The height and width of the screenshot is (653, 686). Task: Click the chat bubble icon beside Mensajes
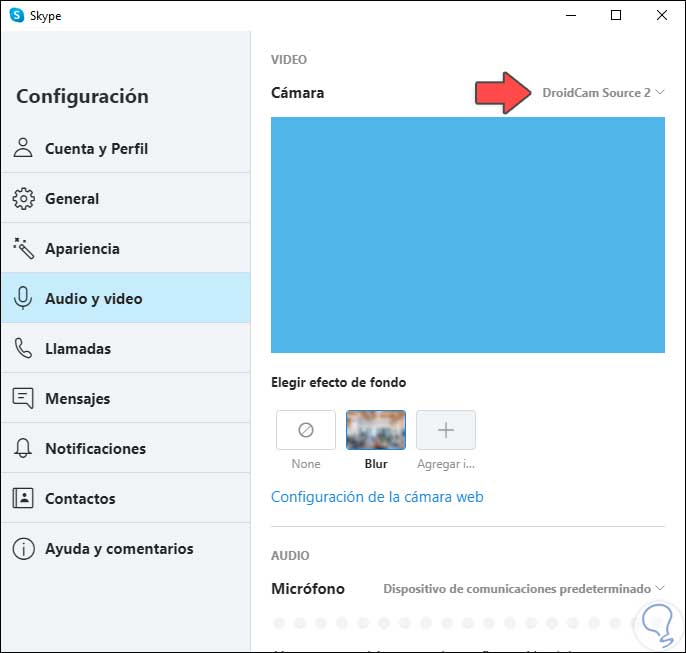tap(23, 398)
